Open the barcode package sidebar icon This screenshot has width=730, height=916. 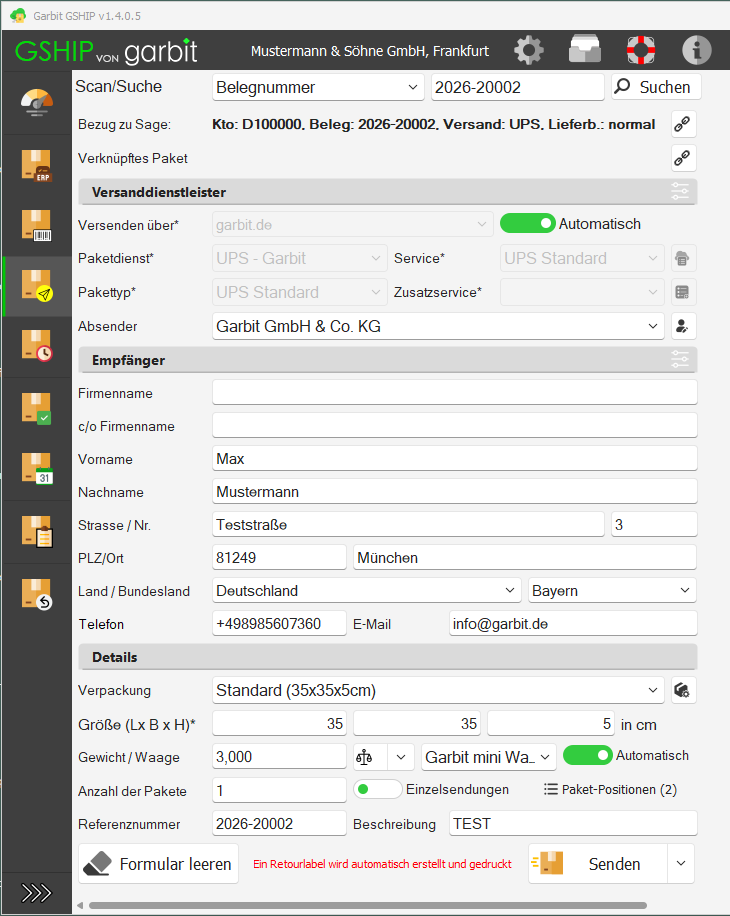(37, 225)
